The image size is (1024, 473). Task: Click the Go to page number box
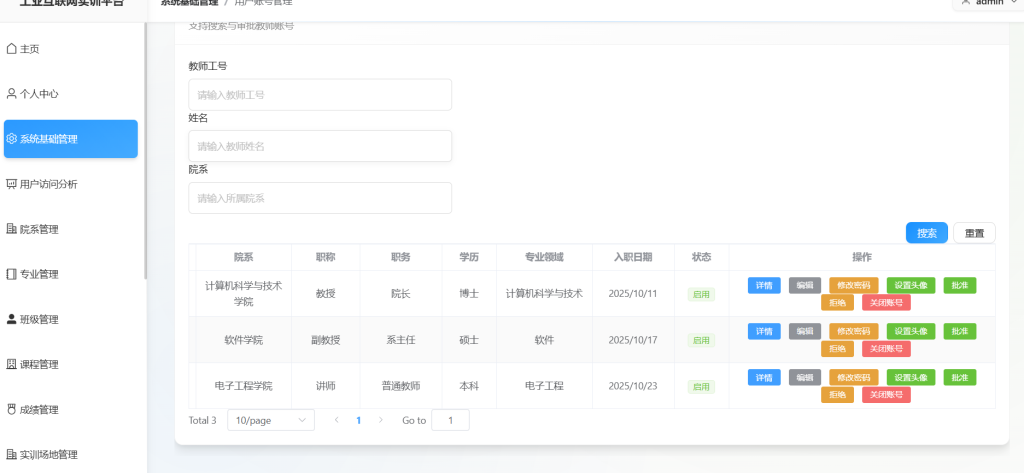click(450, 421)
